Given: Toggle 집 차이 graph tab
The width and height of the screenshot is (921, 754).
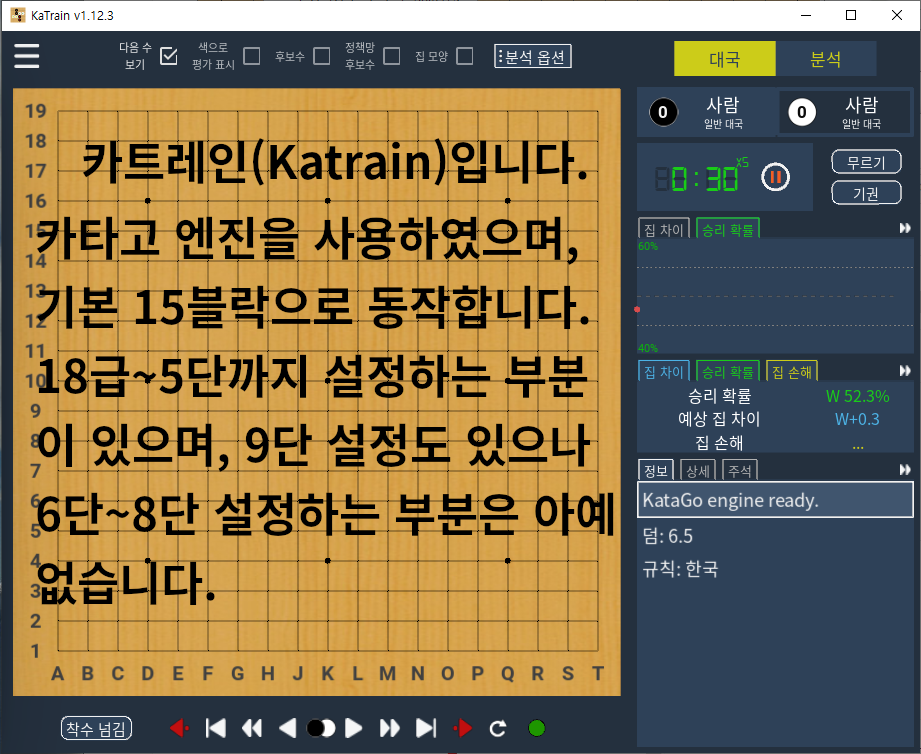Looking at the screenshot, I should (664, 229).
